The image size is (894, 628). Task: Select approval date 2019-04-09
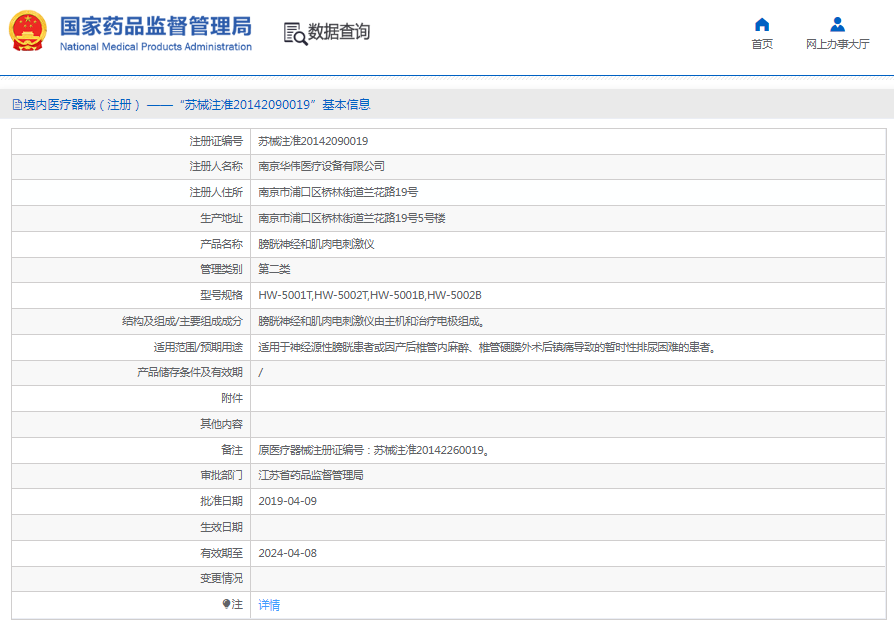coord(287,501)
